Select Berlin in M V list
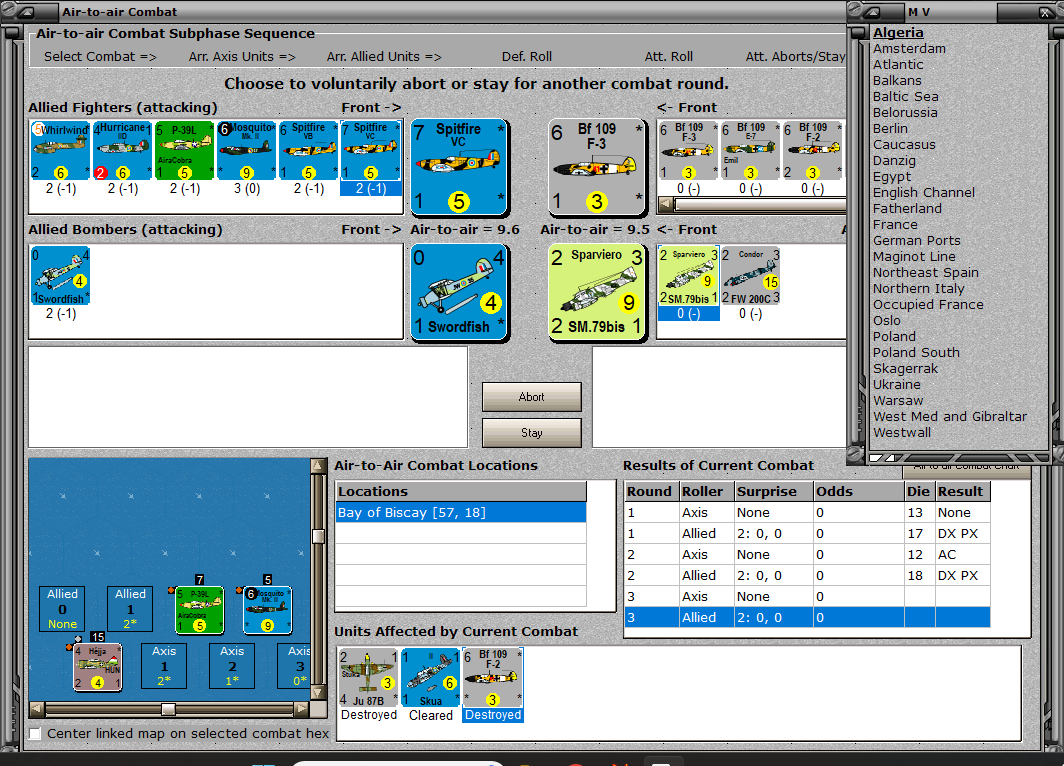 890,128
